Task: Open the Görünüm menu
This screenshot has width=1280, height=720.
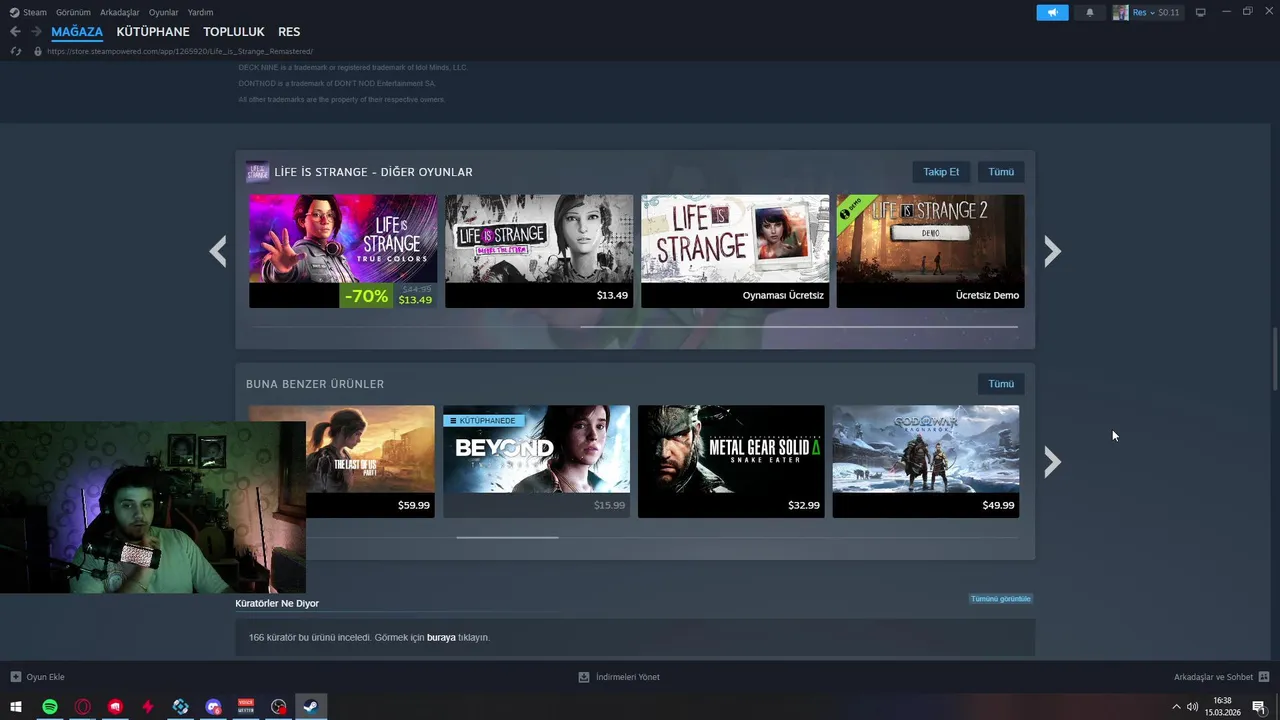Action: coord(73,12)
